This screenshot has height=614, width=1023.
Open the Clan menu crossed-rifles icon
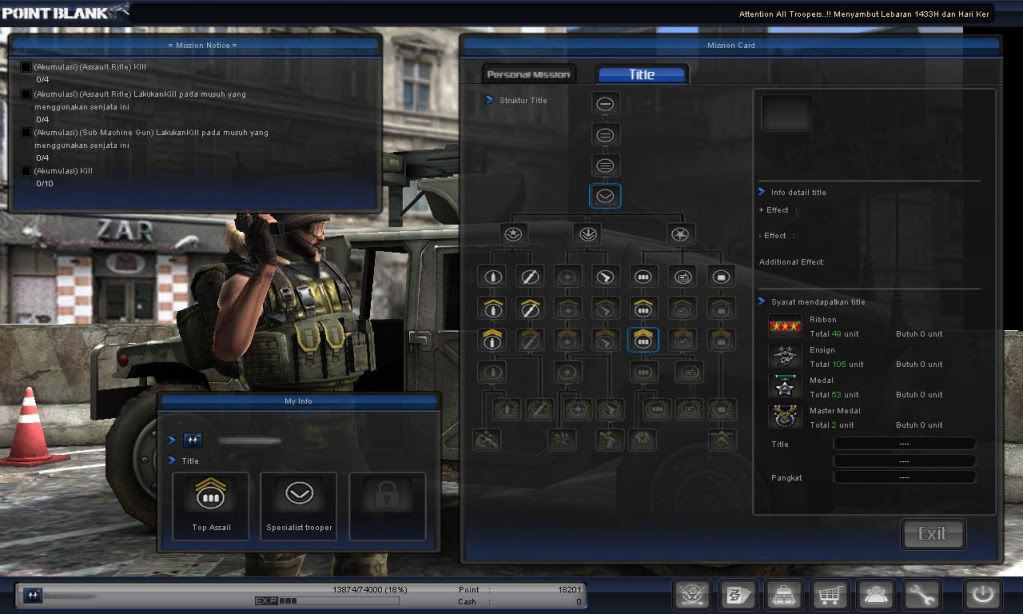coord(692,594)
